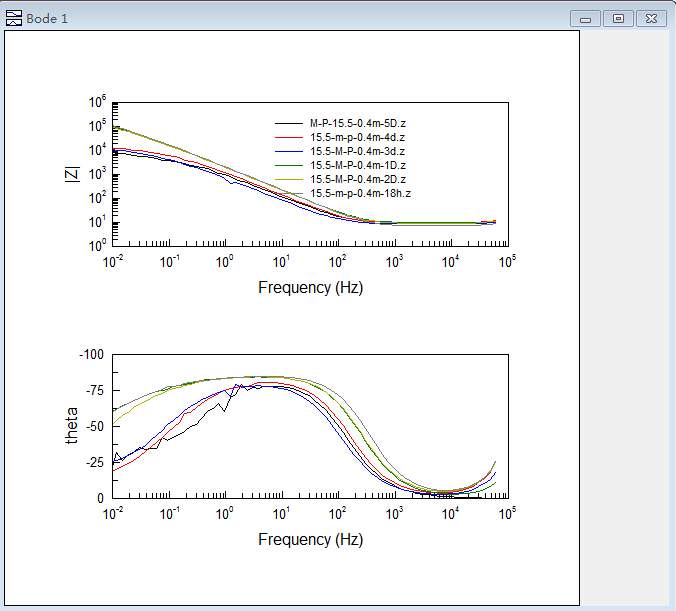Screen dimensions: 676x611
Task: Click the Bode 1 title text
Action: [47, 19]
